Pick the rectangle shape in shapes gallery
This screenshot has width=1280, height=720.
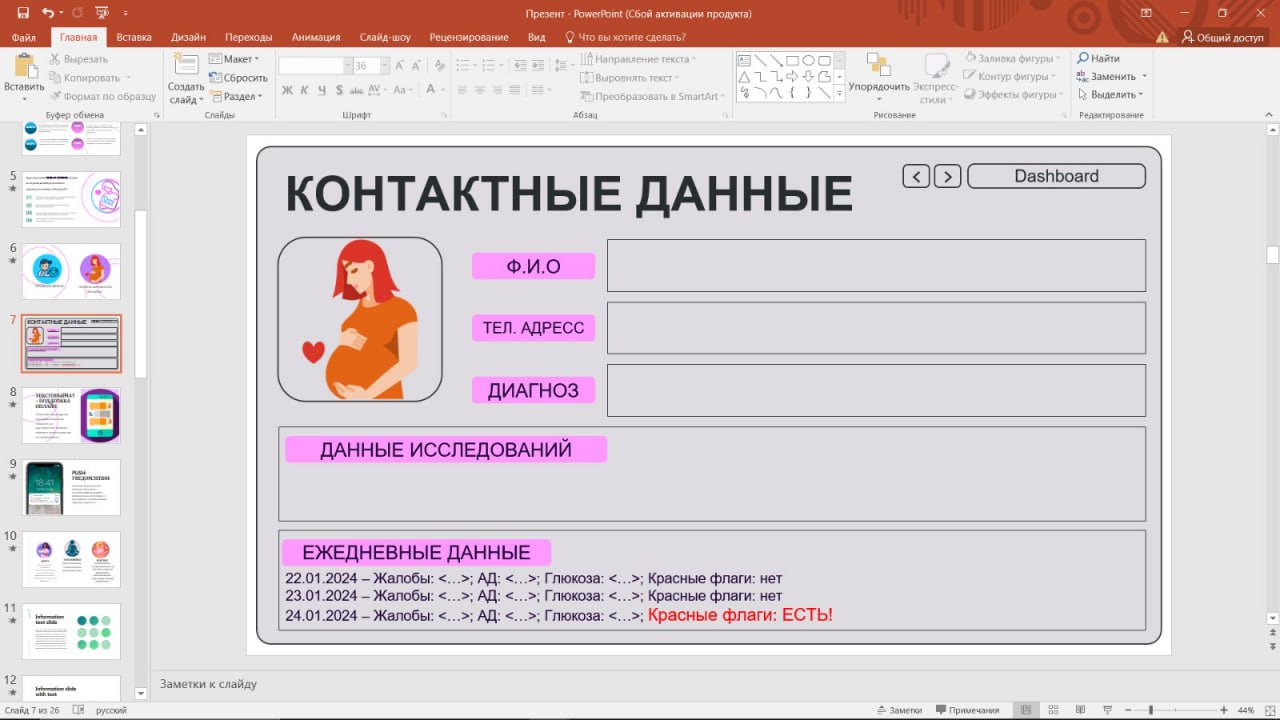792,60
